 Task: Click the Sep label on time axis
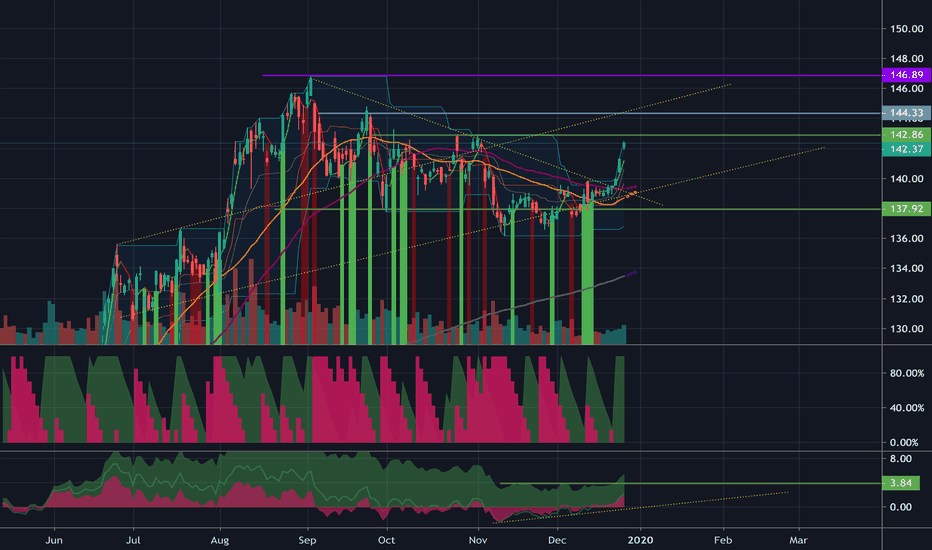307,540
